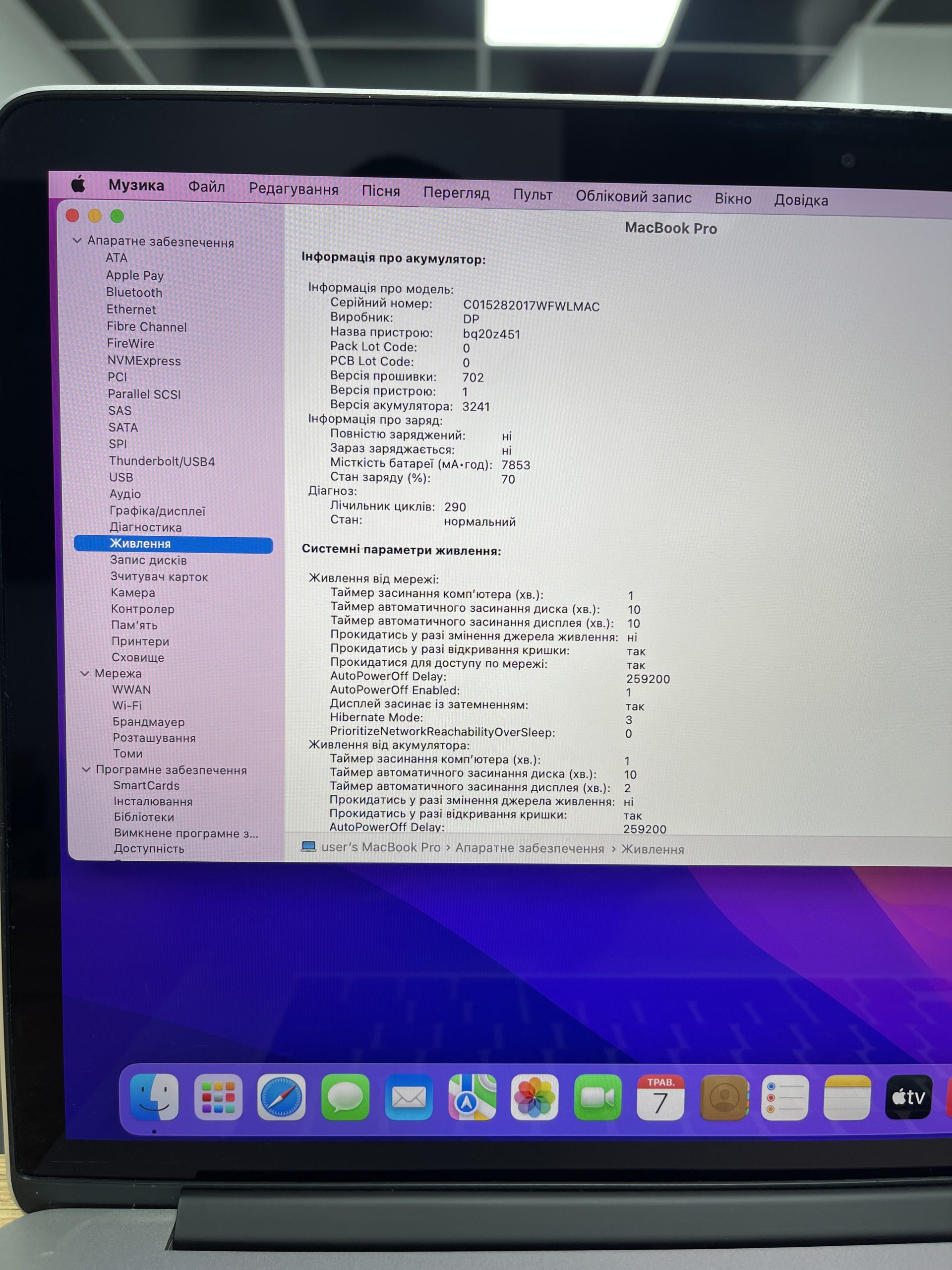Open the Finder icon in the Dock
Screen dimensions: 952x1270
(x=154, y=1096)
